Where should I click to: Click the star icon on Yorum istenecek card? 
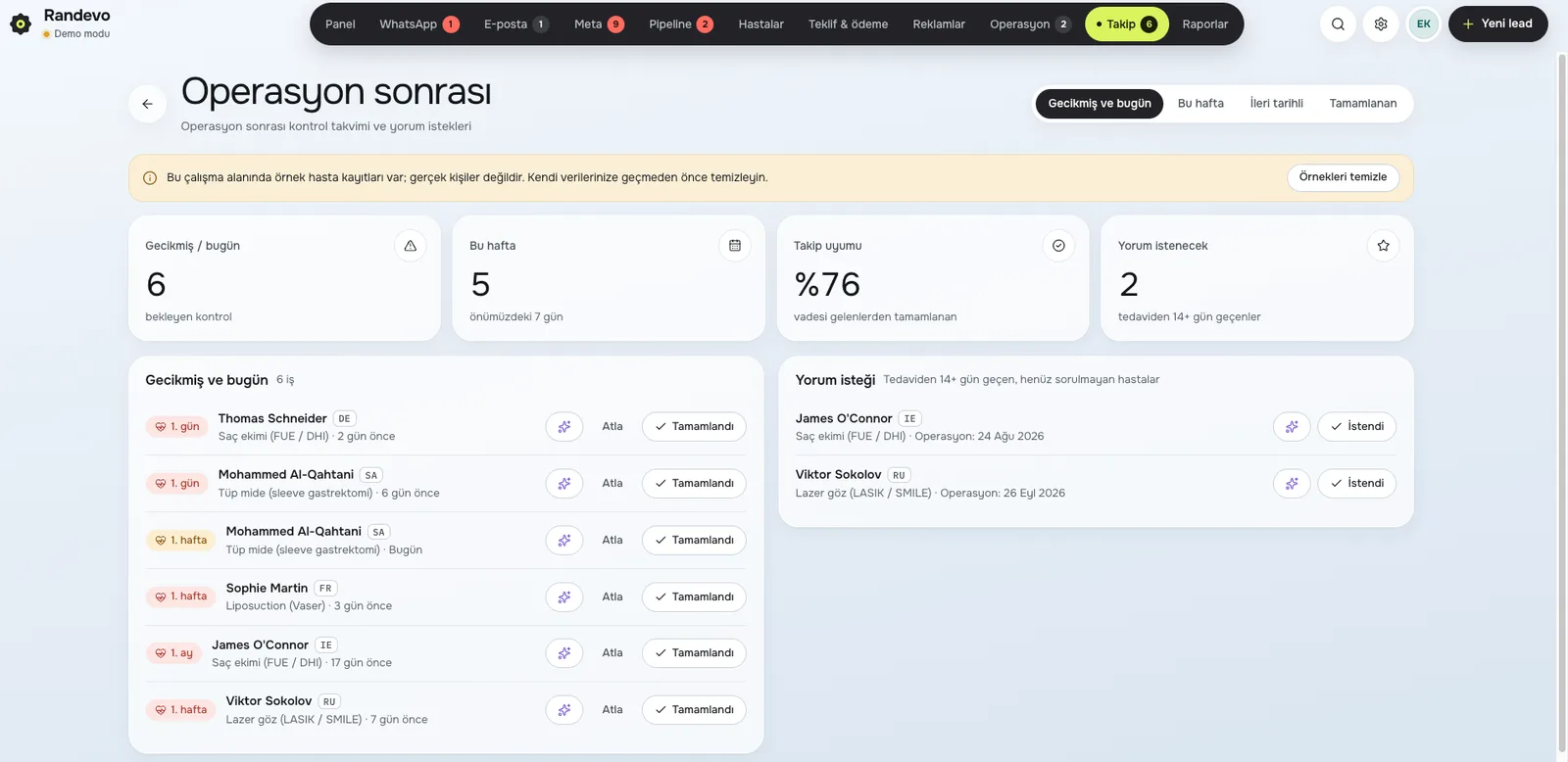[x=1383, y=246]
